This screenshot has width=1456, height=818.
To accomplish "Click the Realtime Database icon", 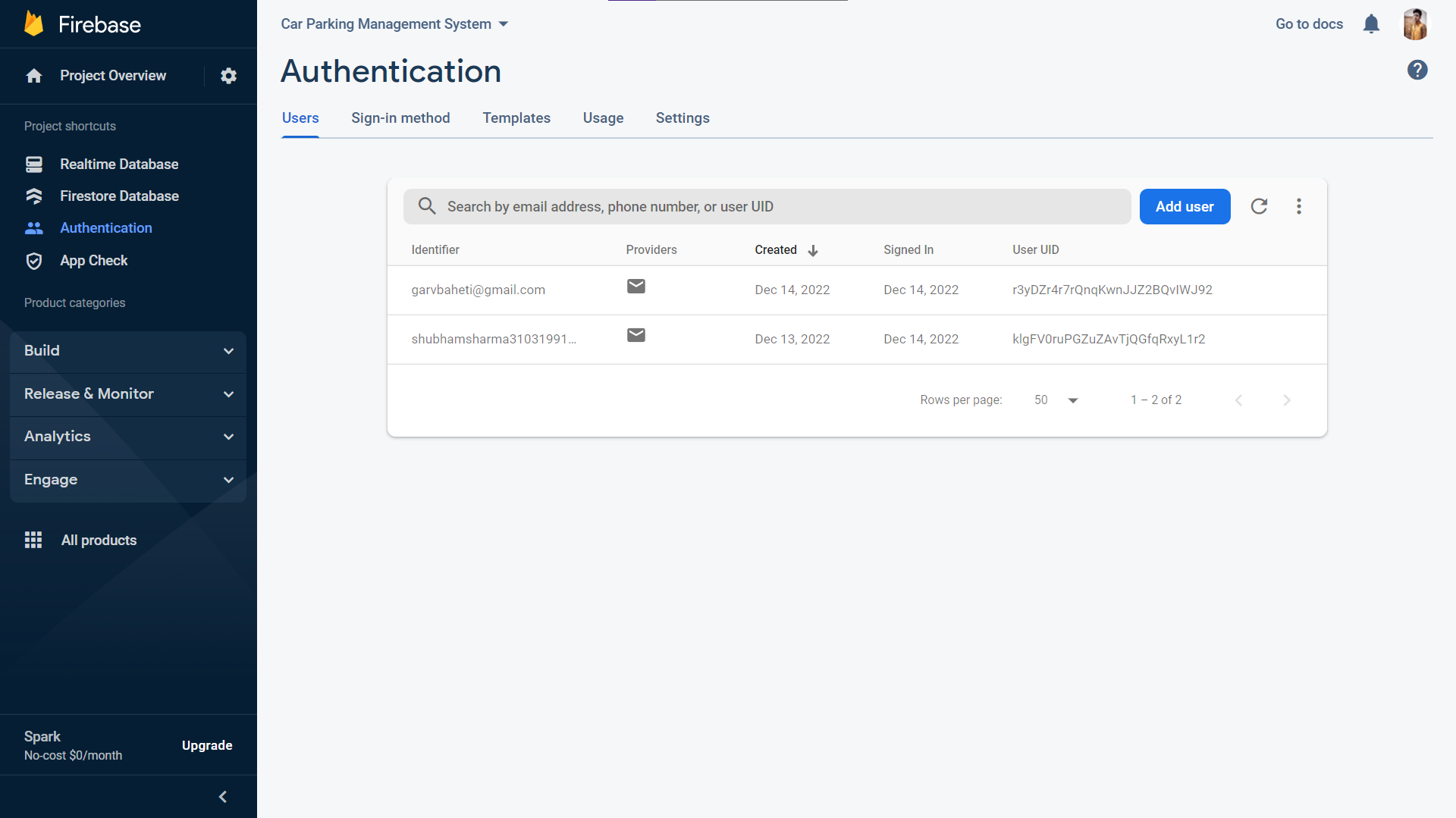I will (34, 165).
